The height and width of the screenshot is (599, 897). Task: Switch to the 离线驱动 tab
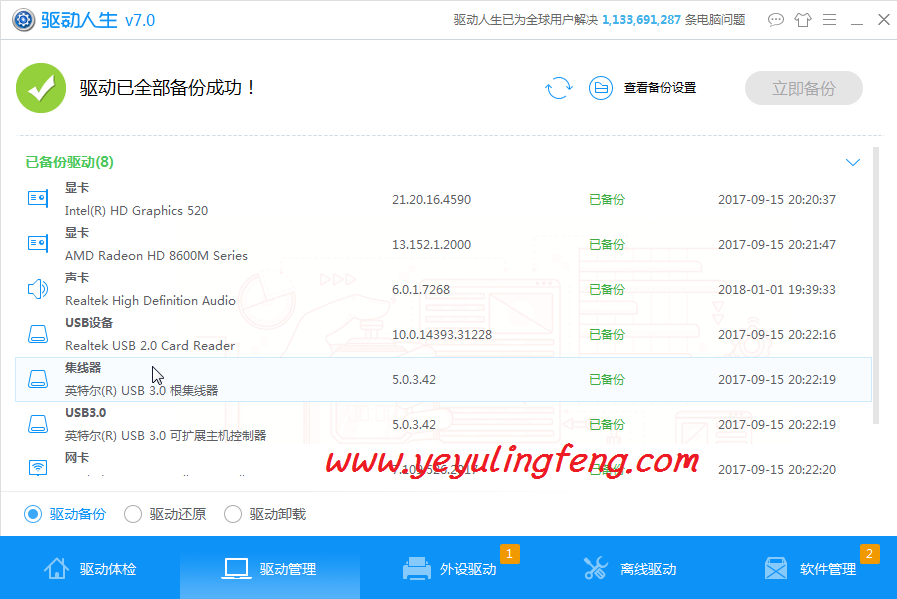tap(630, 568)
